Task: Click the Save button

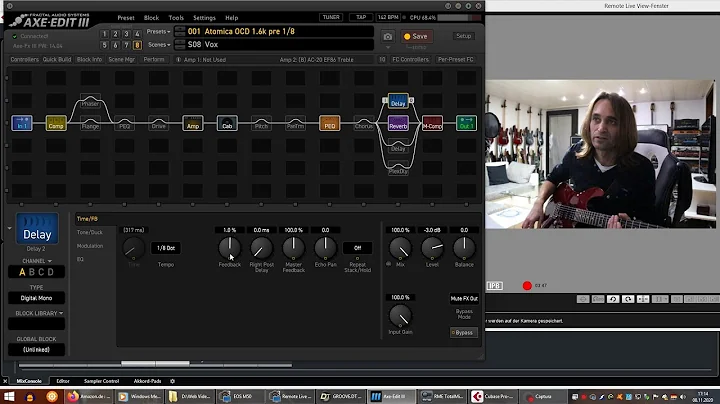Action: click(416, 36)
